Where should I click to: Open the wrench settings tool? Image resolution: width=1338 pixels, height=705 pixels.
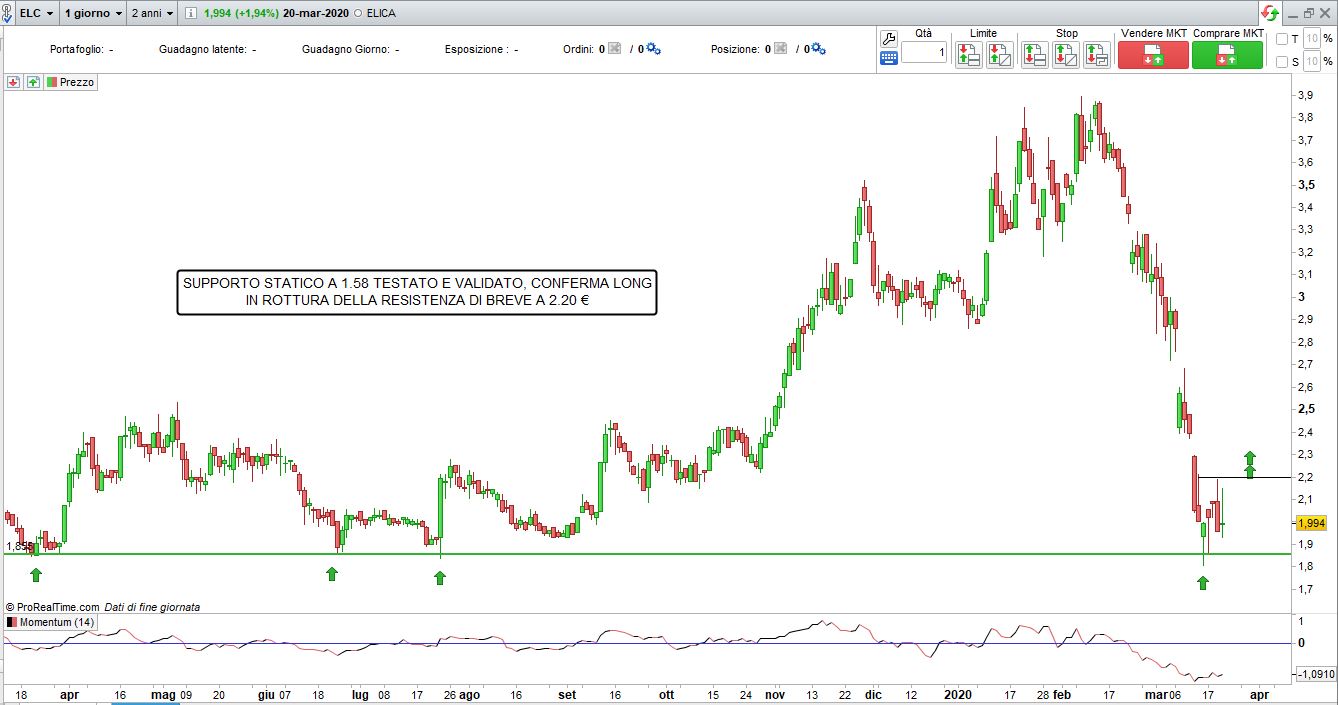[889, 39]
